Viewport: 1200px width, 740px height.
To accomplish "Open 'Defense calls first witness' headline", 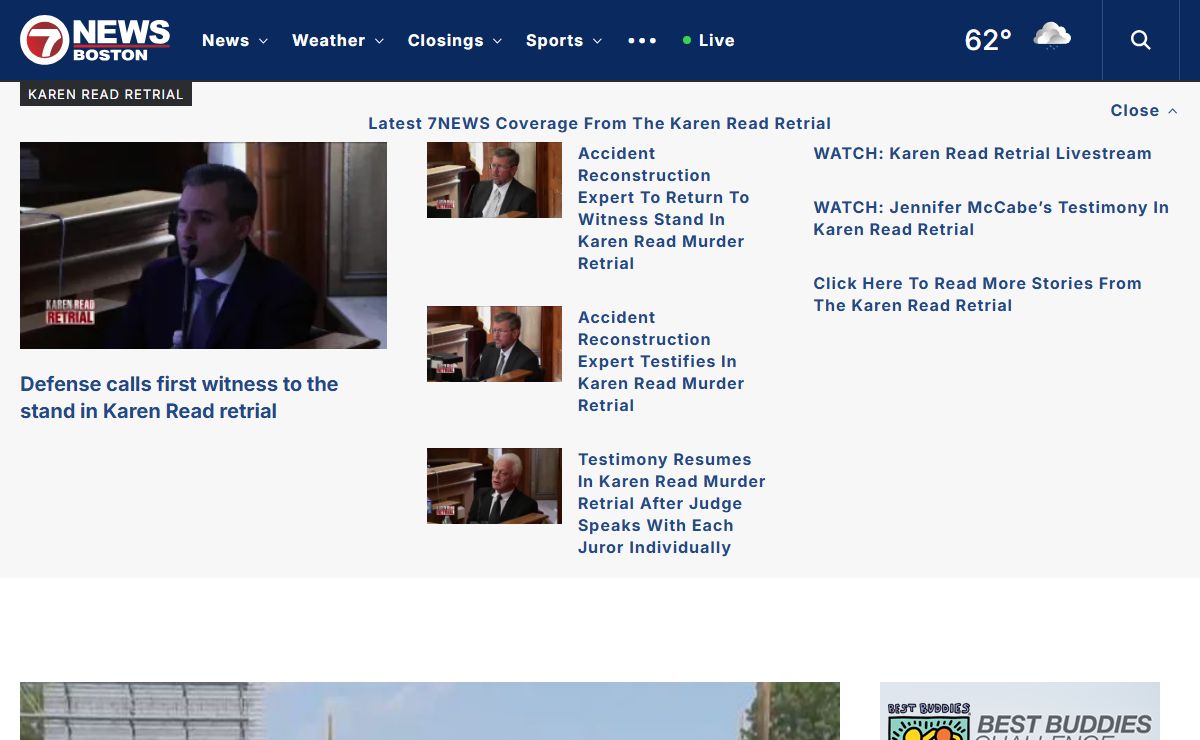I will coord(179,397).
